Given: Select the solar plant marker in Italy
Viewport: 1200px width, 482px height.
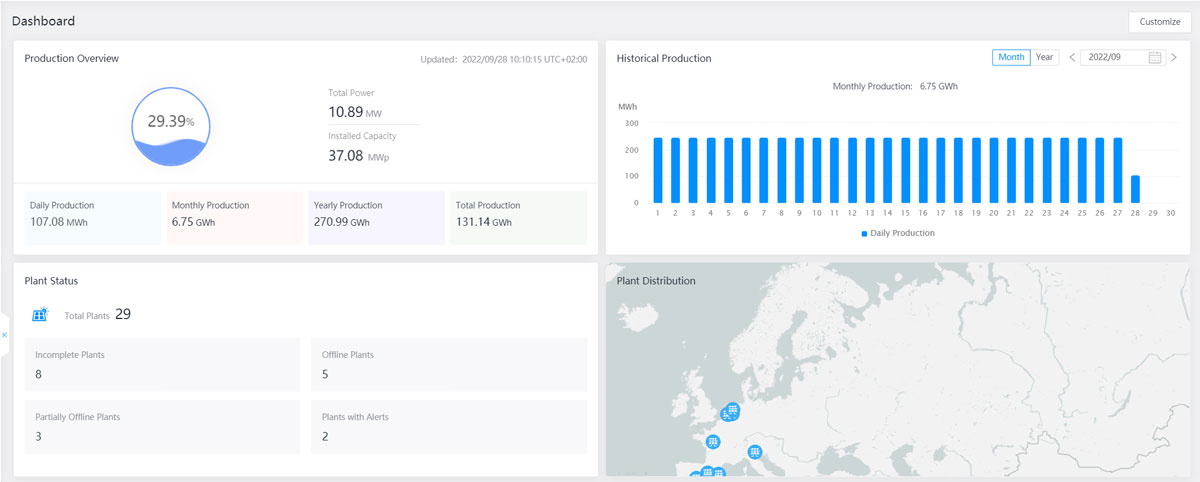Looking at the screenshot, I should coord(755,452).
